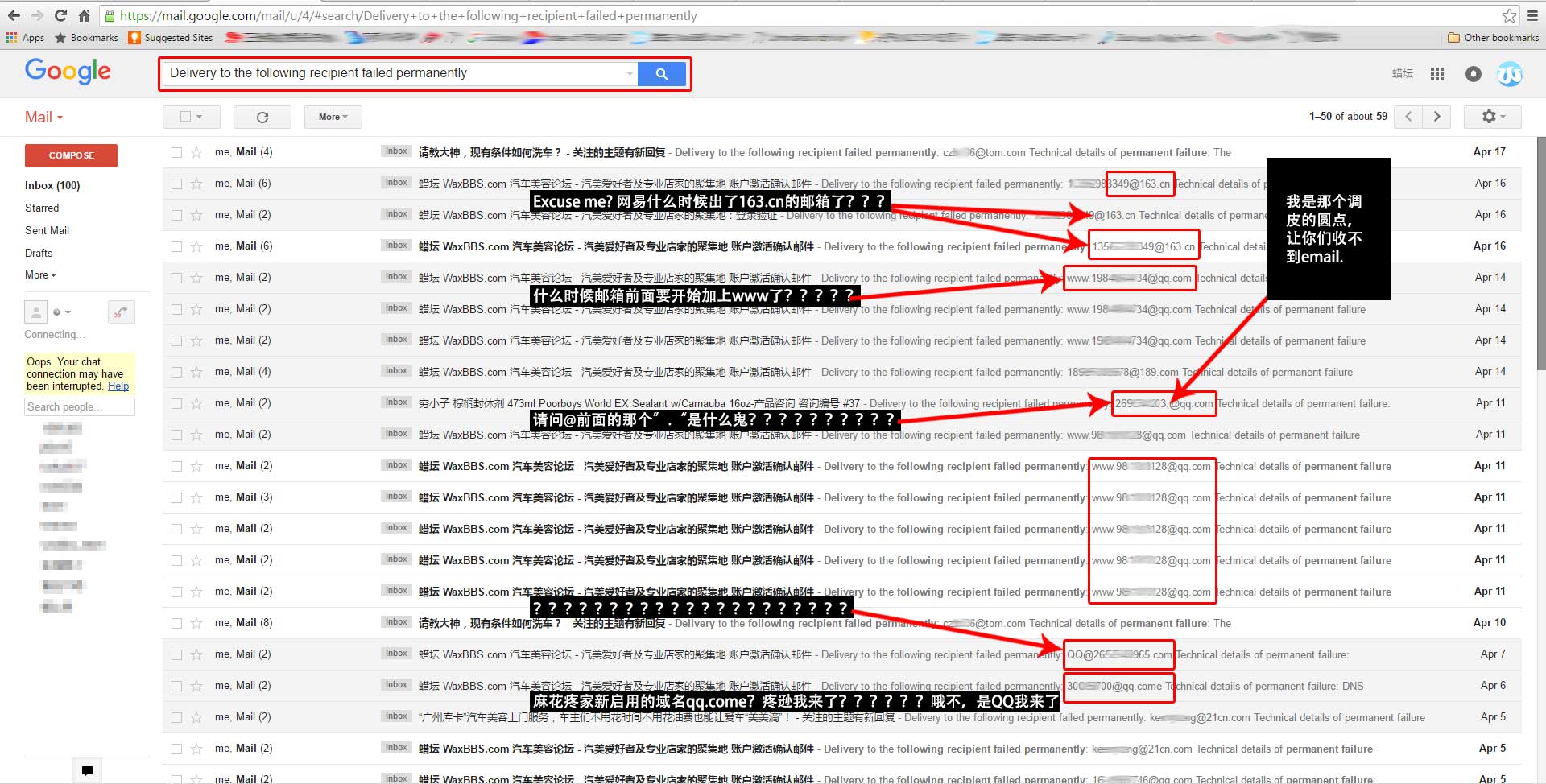This screenshot has width=1546, height=784.
Task: Open the chat minimize icon at bottom left
Action: (x=86, y=770)
